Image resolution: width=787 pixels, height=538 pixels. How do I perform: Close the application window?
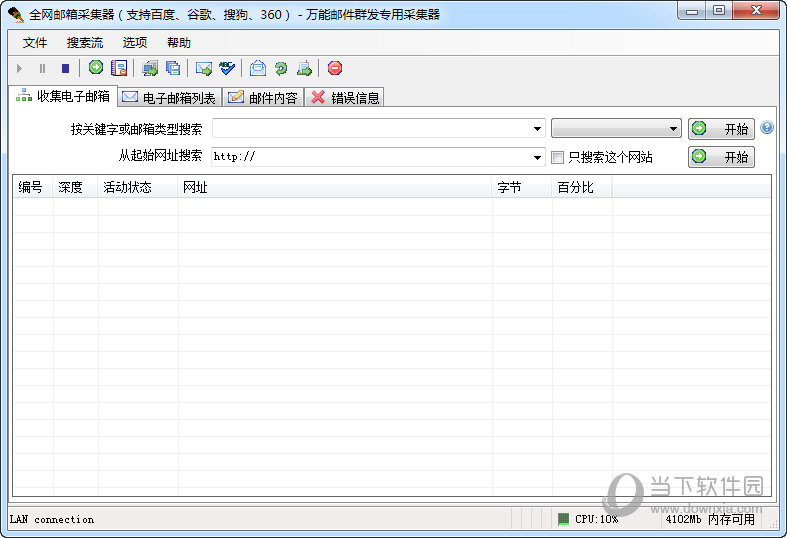(x=756, y=11)
